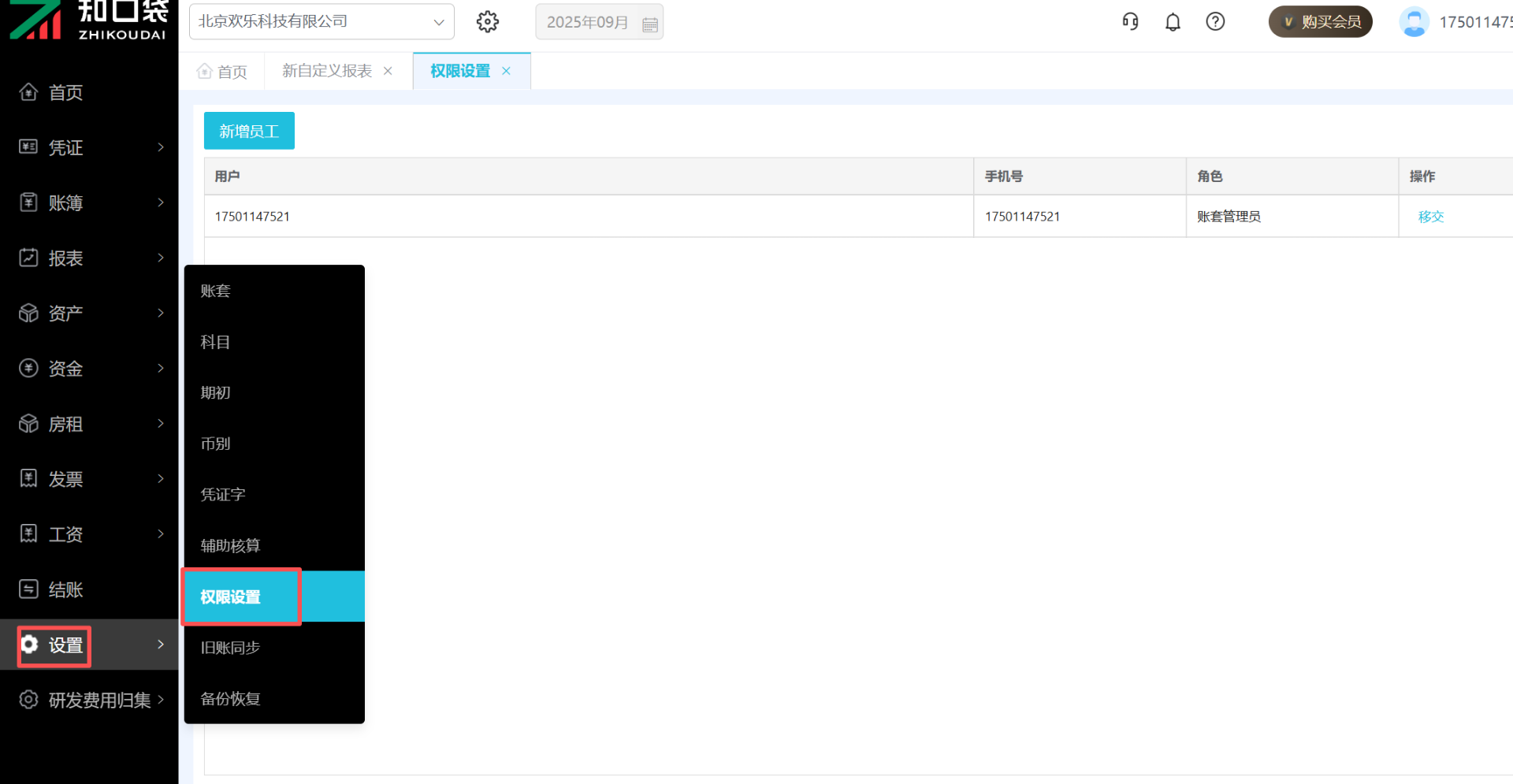Expand the 凭证 sidebar submenu

coord(161,147)
